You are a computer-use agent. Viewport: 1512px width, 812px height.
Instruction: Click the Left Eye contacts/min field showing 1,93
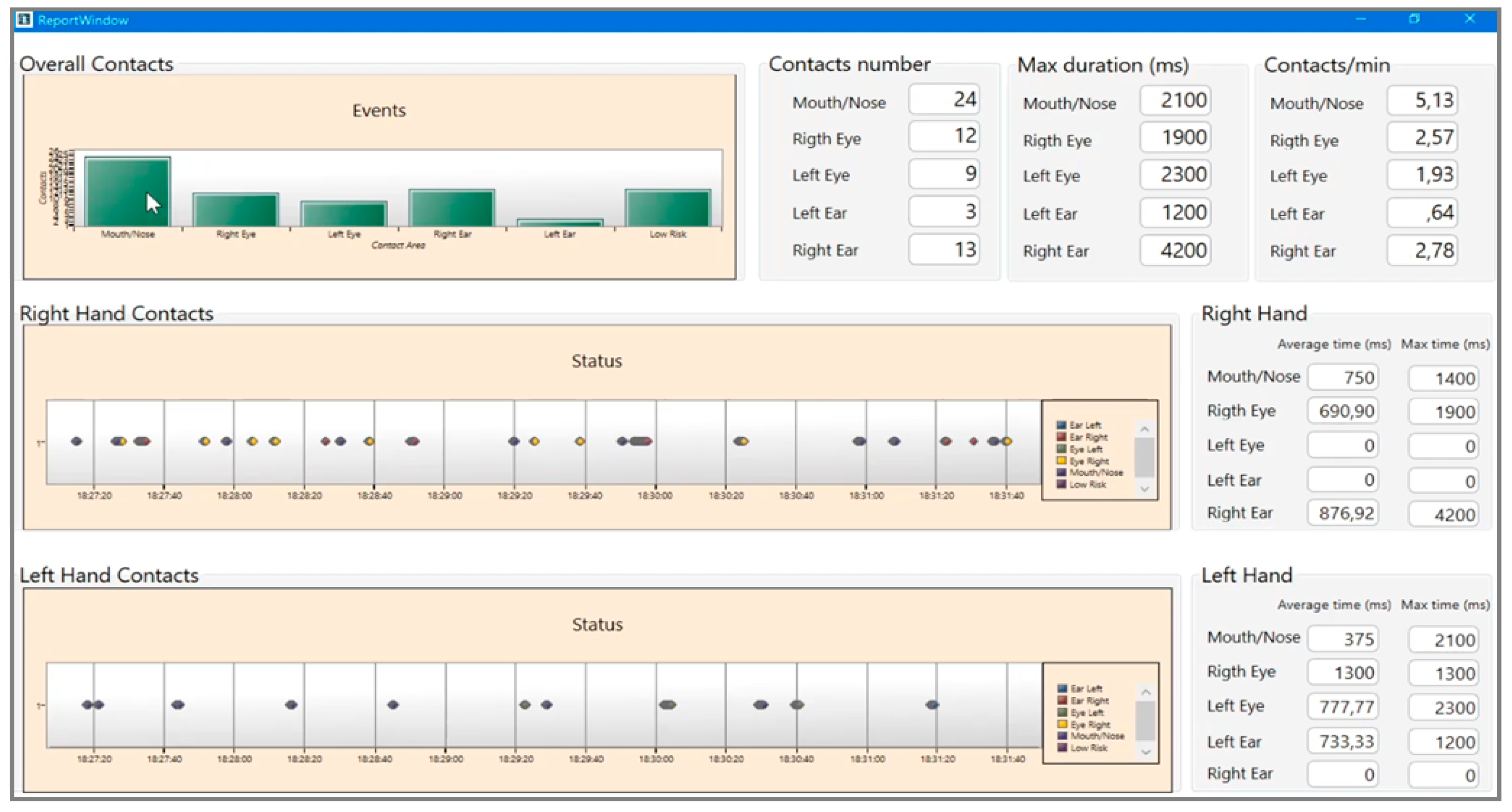coord(1422,175)
